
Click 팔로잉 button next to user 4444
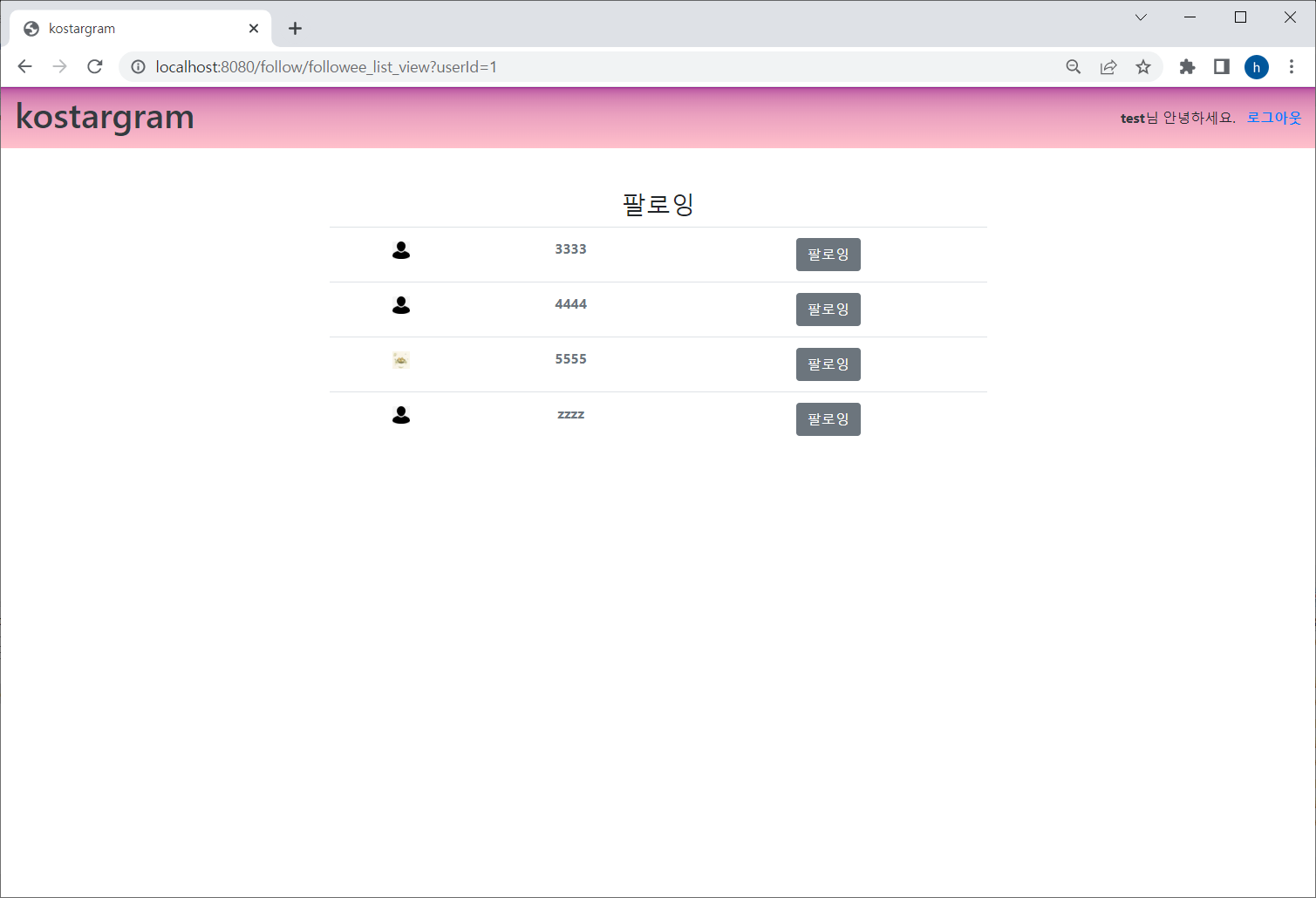[x=827, y=309]
